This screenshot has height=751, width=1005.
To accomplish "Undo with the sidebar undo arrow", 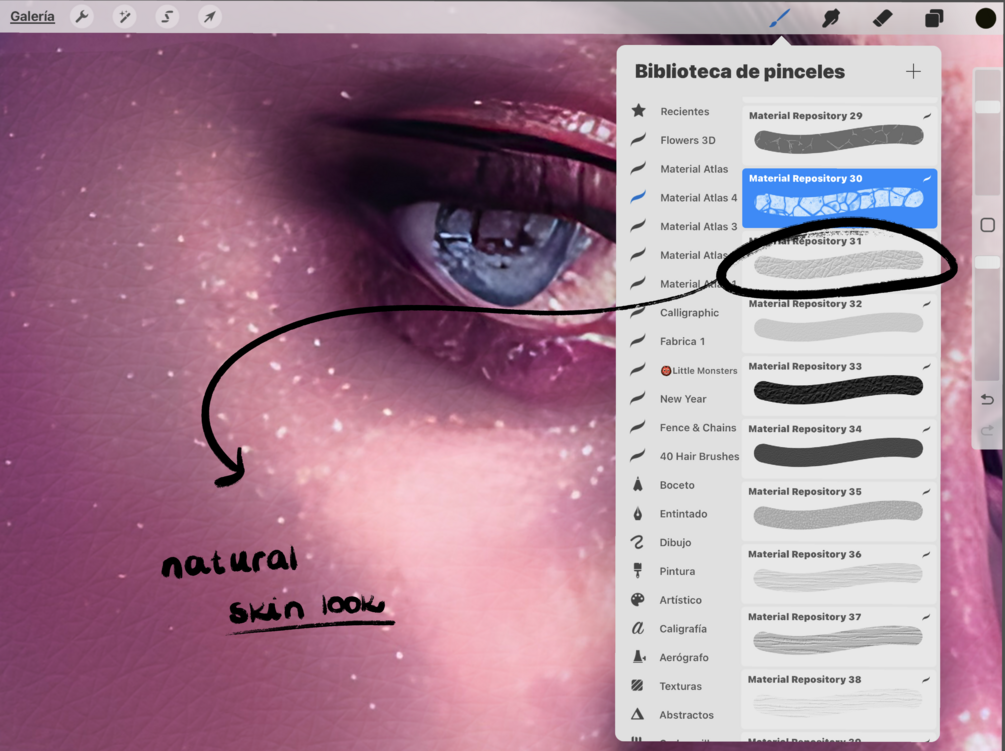I will click(x=988, y=400).
